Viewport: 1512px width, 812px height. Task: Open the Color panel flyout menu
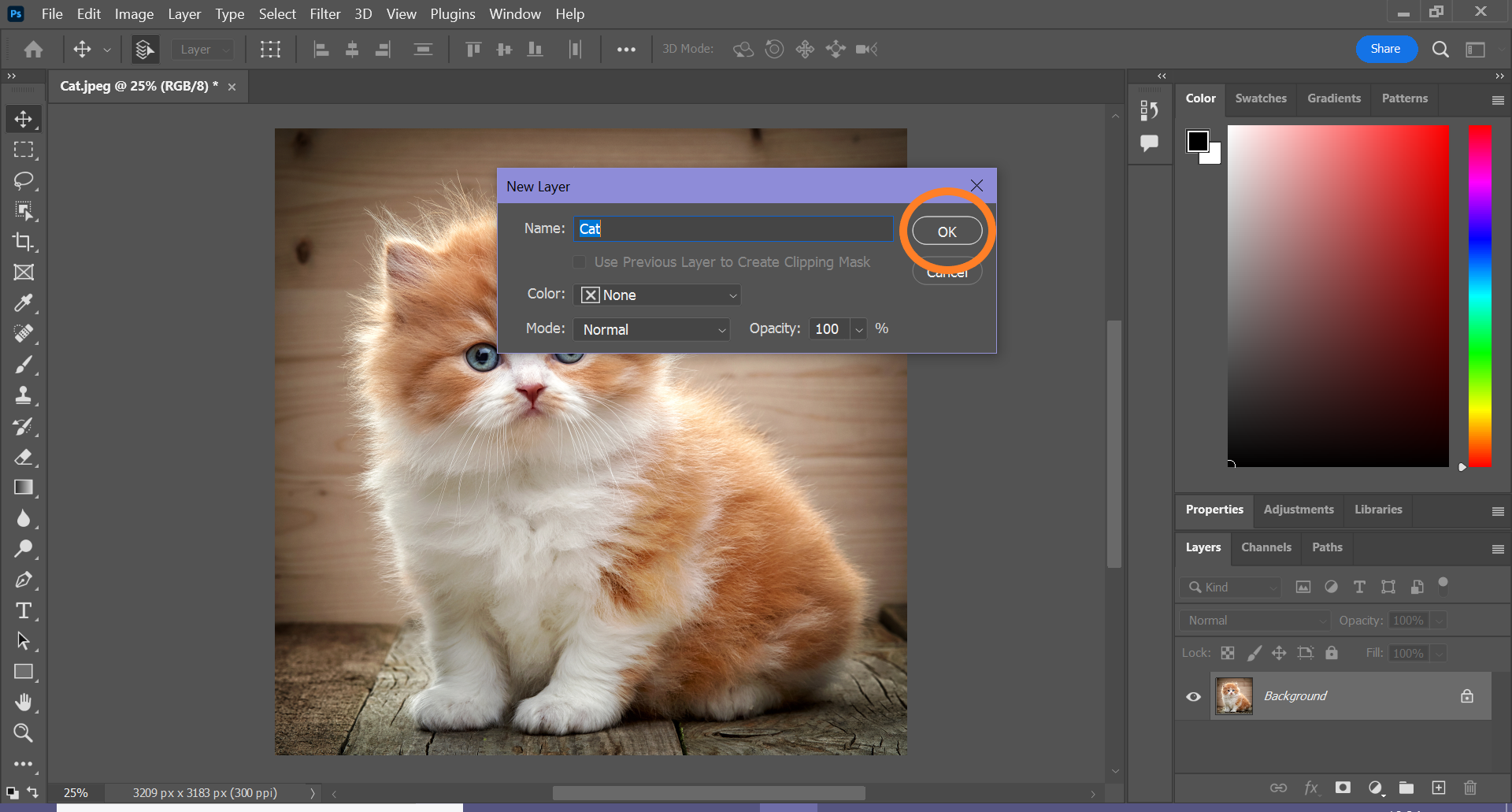1498,100
